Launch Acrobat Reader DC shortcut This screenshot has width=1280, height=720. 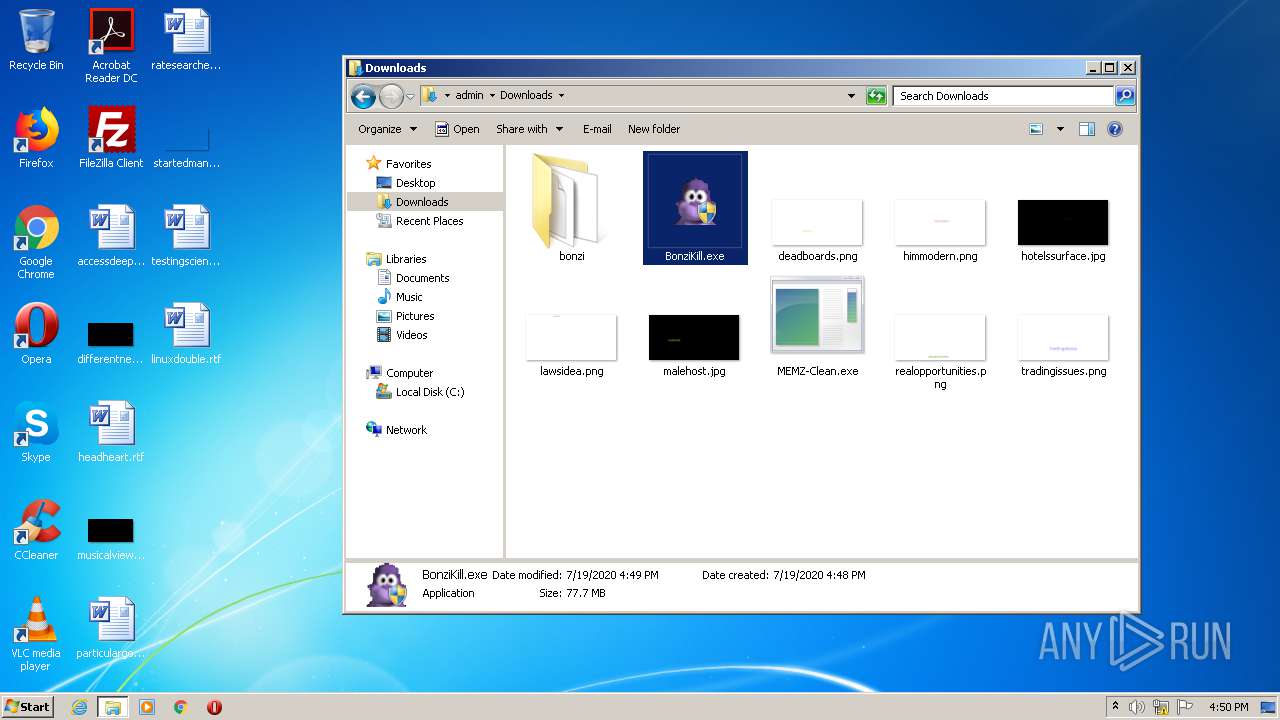click(111, 46)
